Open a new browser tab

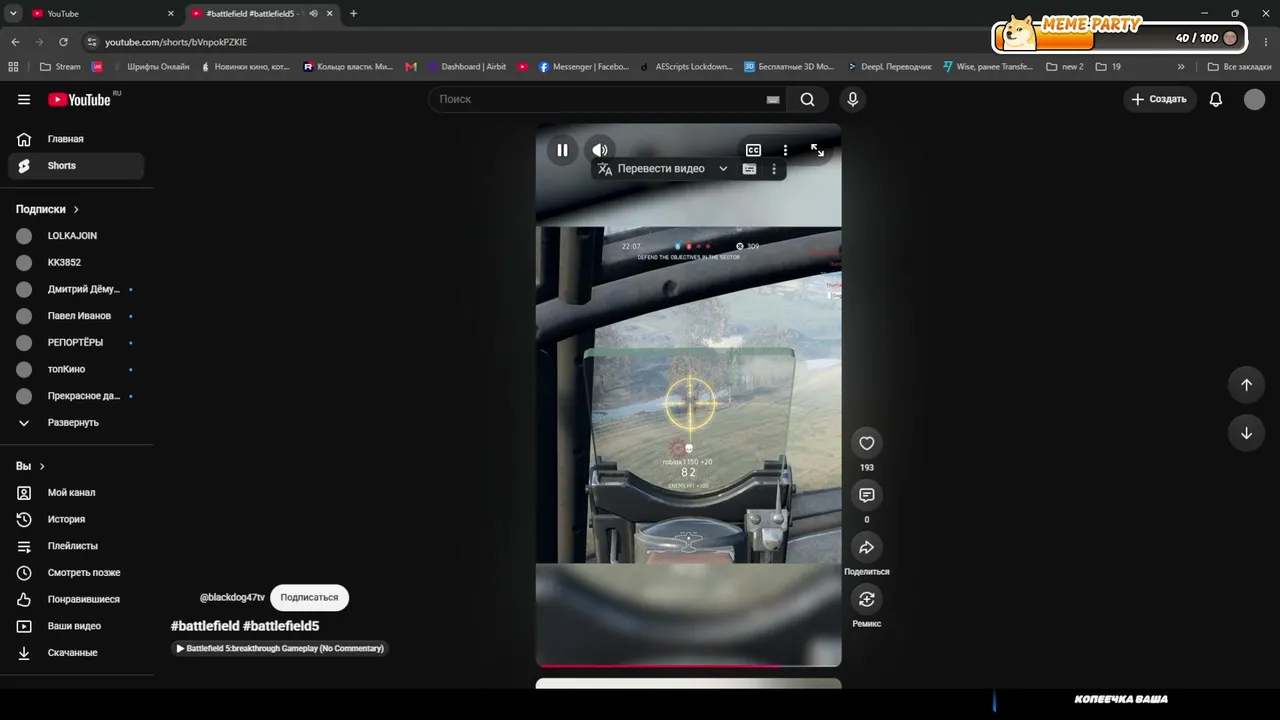[353, 14]
